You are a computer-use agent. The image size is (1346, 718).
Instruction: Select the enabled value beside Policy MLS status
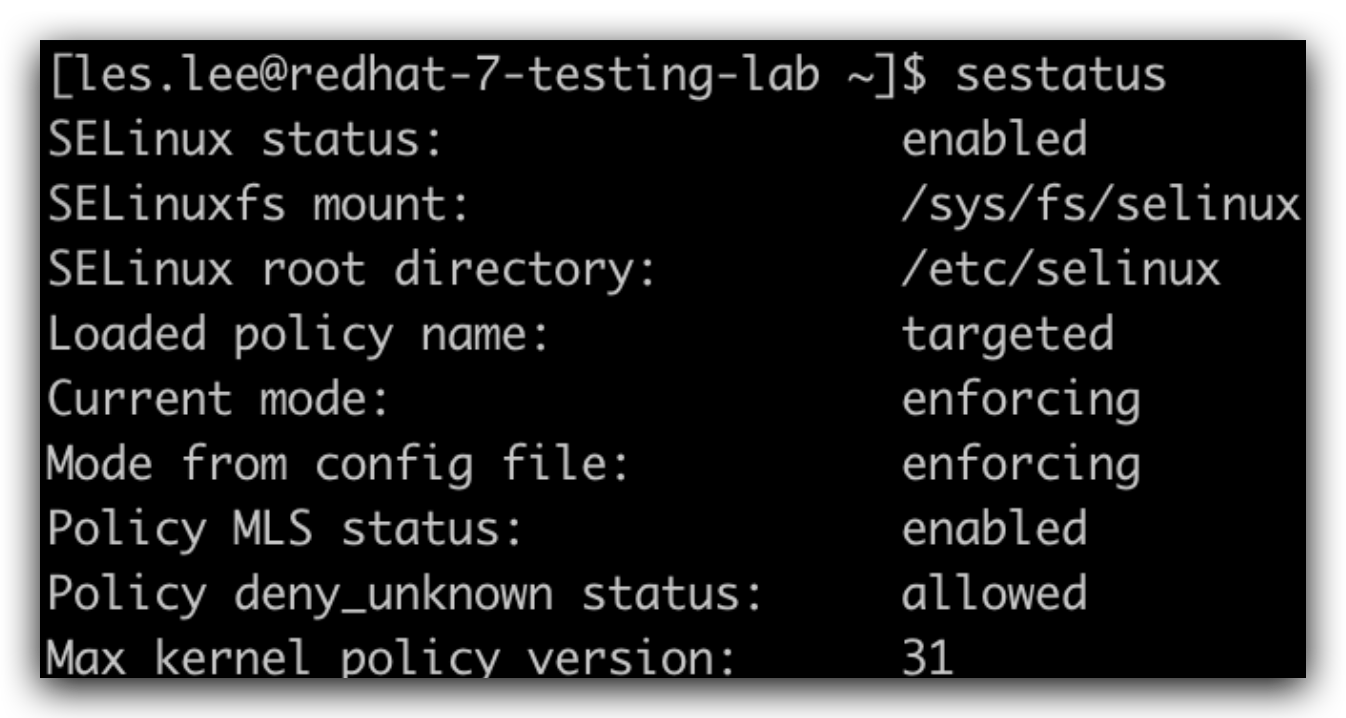[x=994, y=530]
